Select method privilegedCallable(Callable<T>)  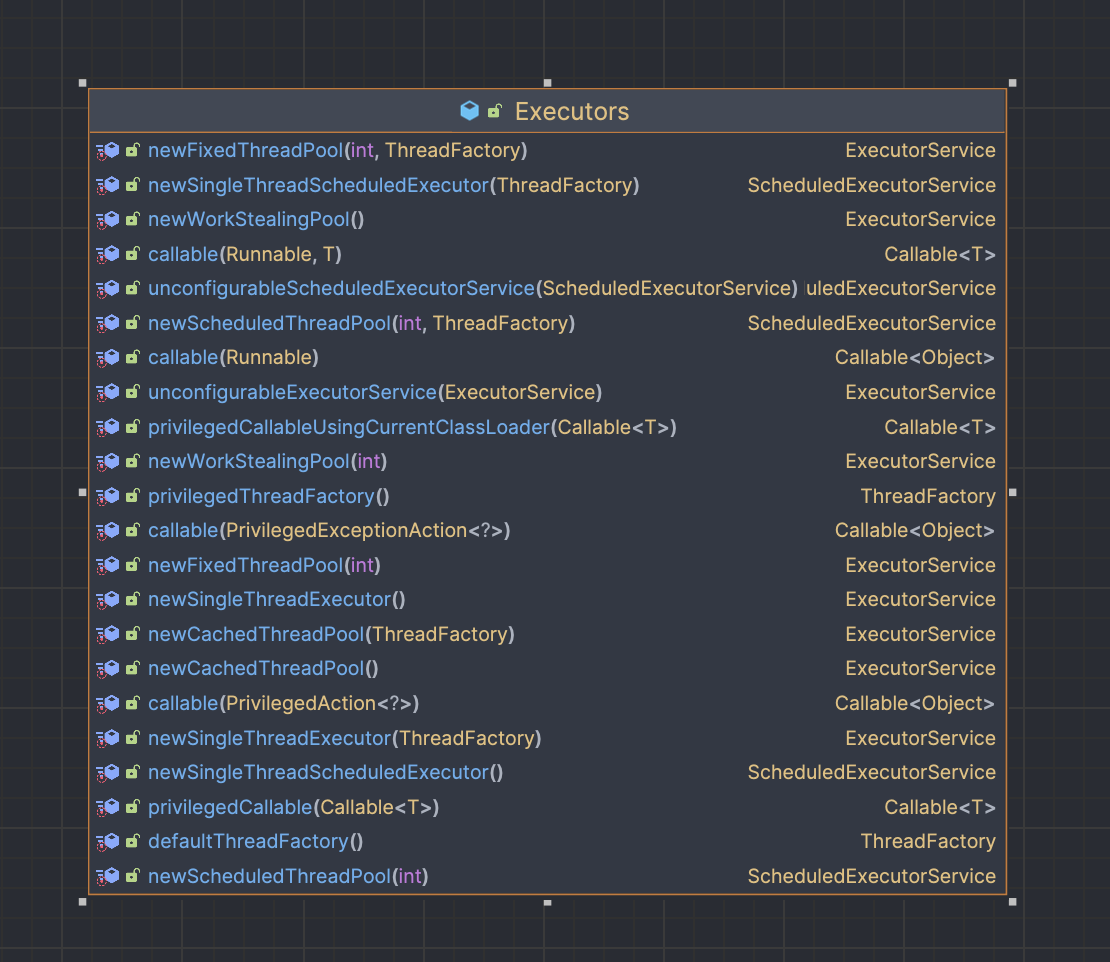tap(294, 807)
